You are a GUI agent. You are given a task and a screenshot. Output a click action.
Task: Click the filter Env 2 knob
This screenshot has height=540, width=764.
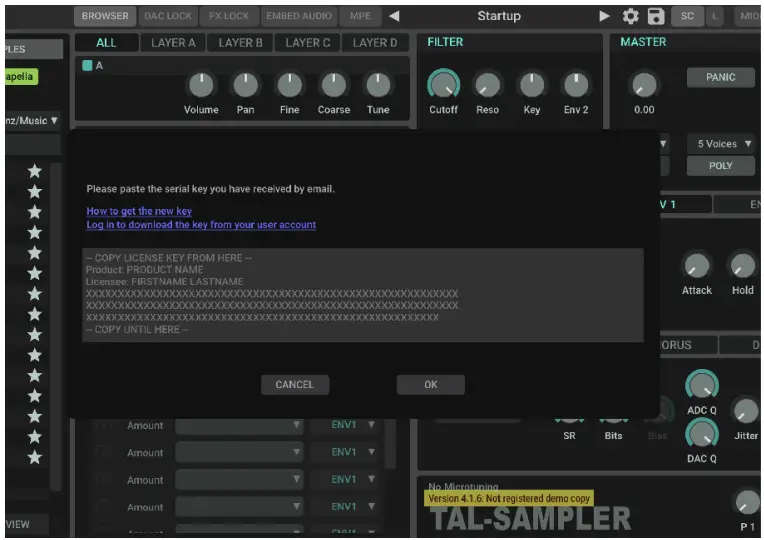click(576, 85)
